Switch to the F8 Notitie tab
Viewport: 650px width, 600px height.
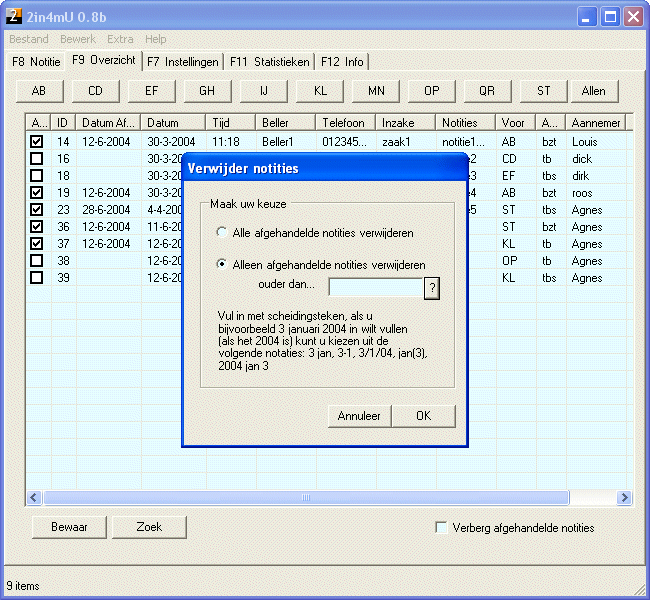[36, 62]
